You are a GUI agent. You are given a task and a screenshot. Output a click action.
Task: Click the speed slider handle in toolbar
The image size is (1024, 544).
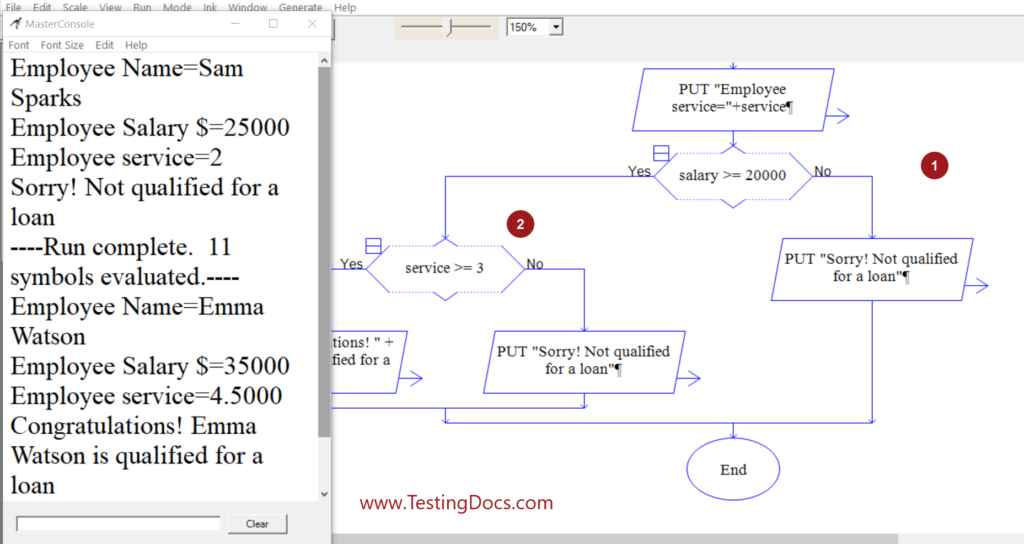pos(449,28)
